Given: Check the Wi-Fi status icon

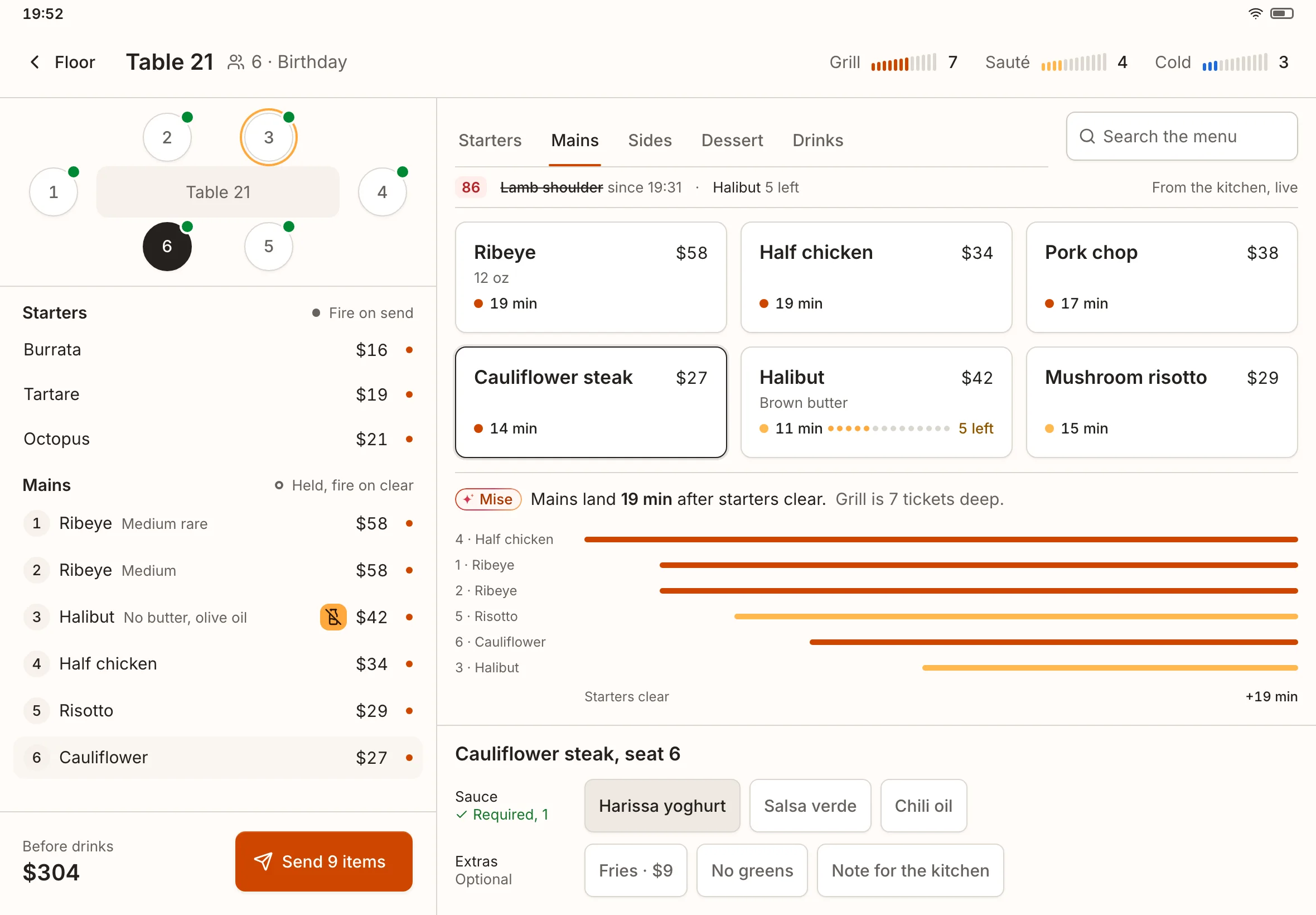Looking at the screenshot, I should point(1255,13).
